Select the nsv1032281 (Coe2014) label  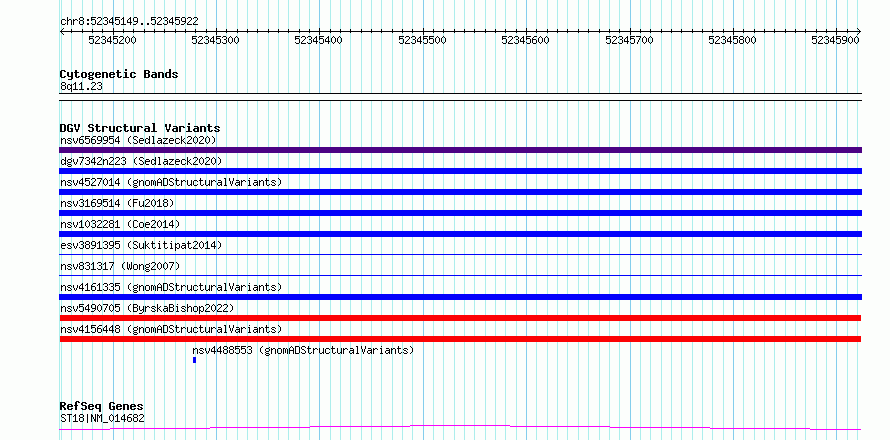(x=120, y=224)
